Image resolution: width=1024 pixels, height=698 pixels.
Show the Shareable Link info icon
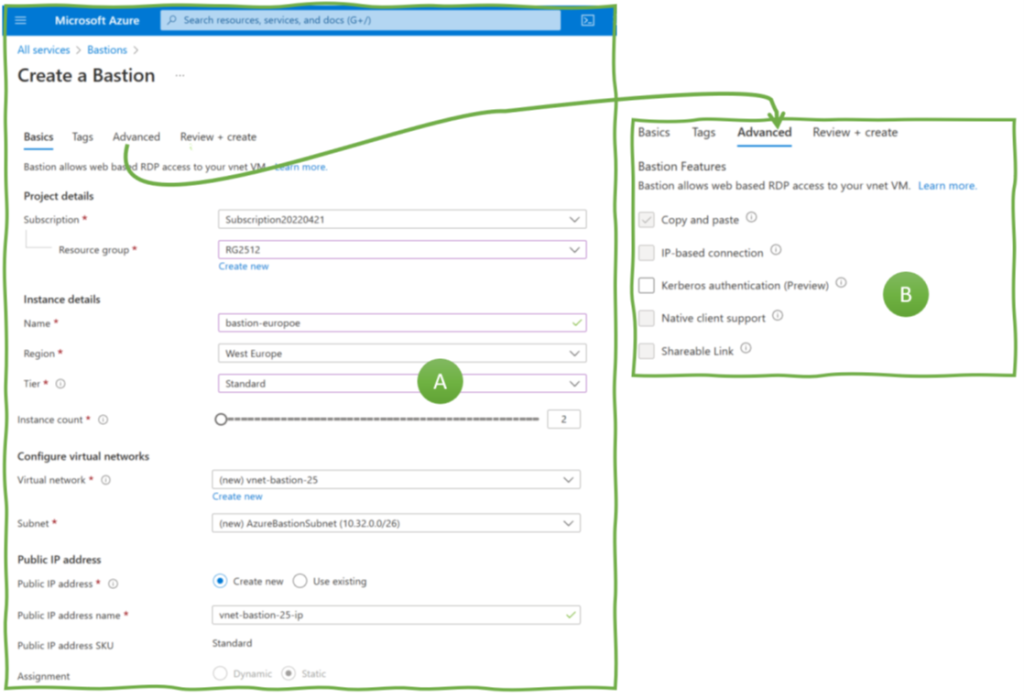[746, 348]
